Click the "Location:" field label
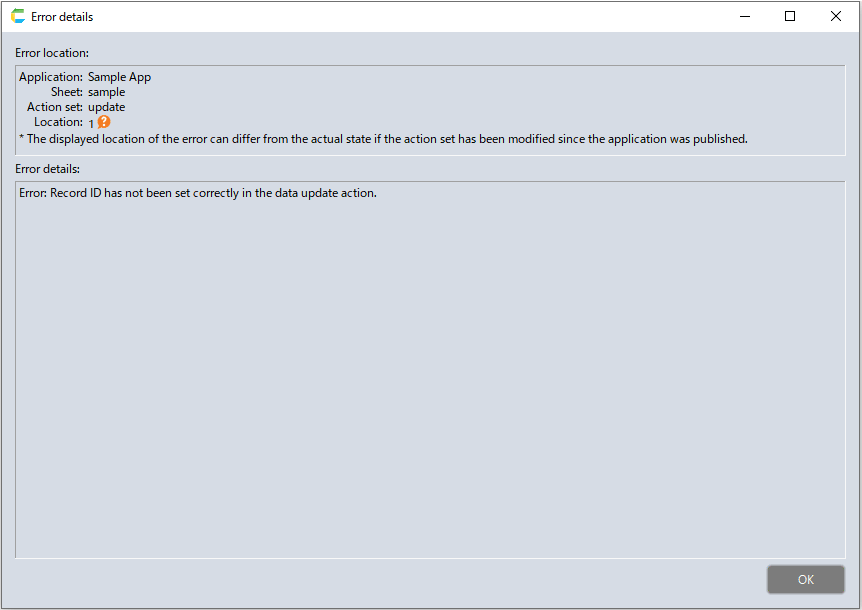Screen dimensions: 862x610 [x=58, y=122]
